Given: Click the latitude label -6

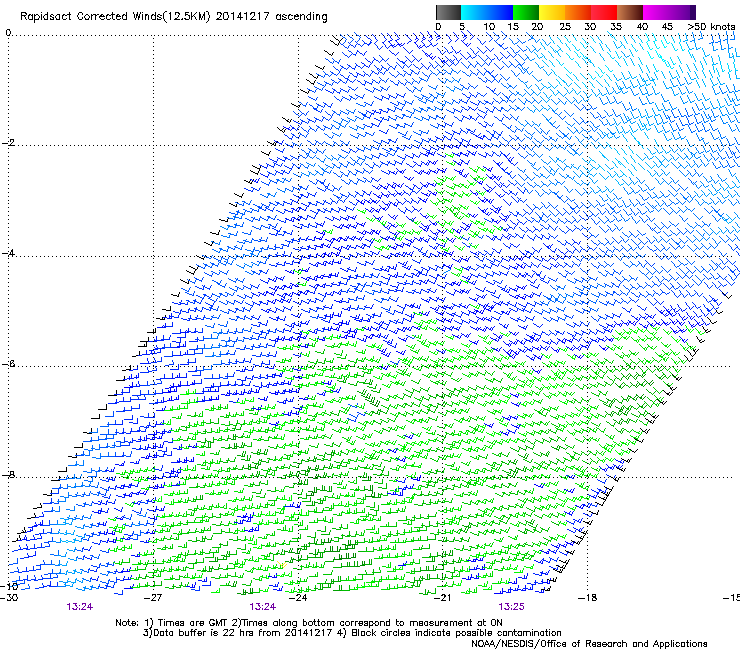Looking at the screenshot, I should click(8, 364).
